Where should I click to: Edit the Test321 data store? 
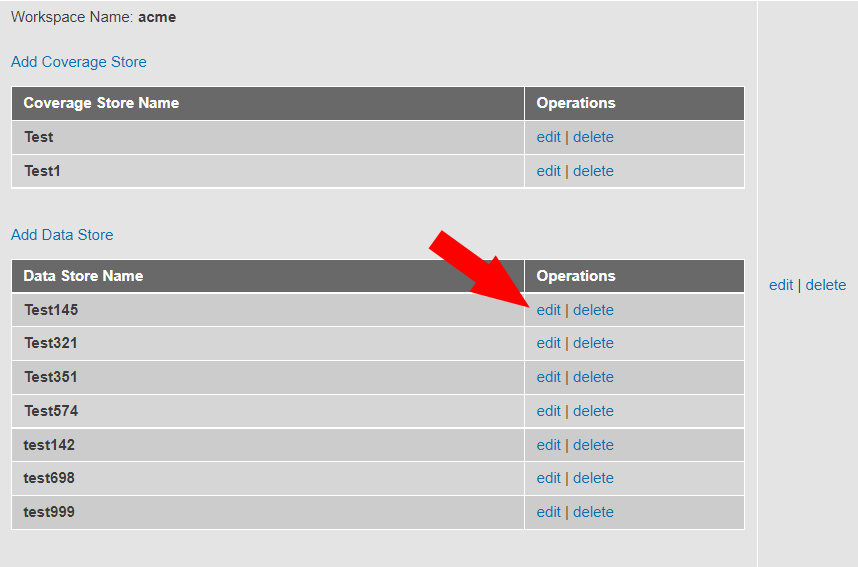click(x=548, y=343)
